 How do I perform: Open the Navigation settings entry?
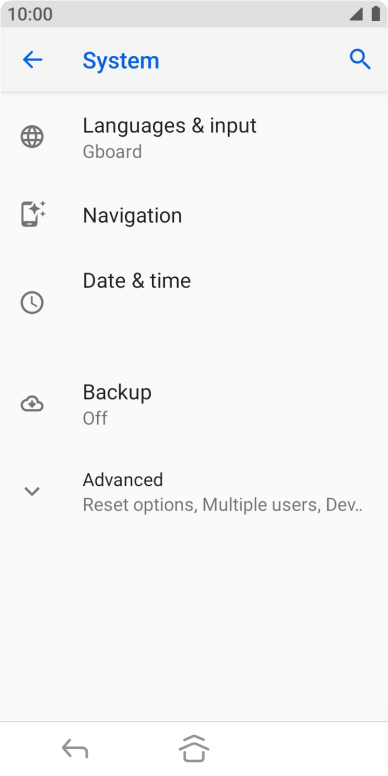pyautogui.click(x=194, y=215)
